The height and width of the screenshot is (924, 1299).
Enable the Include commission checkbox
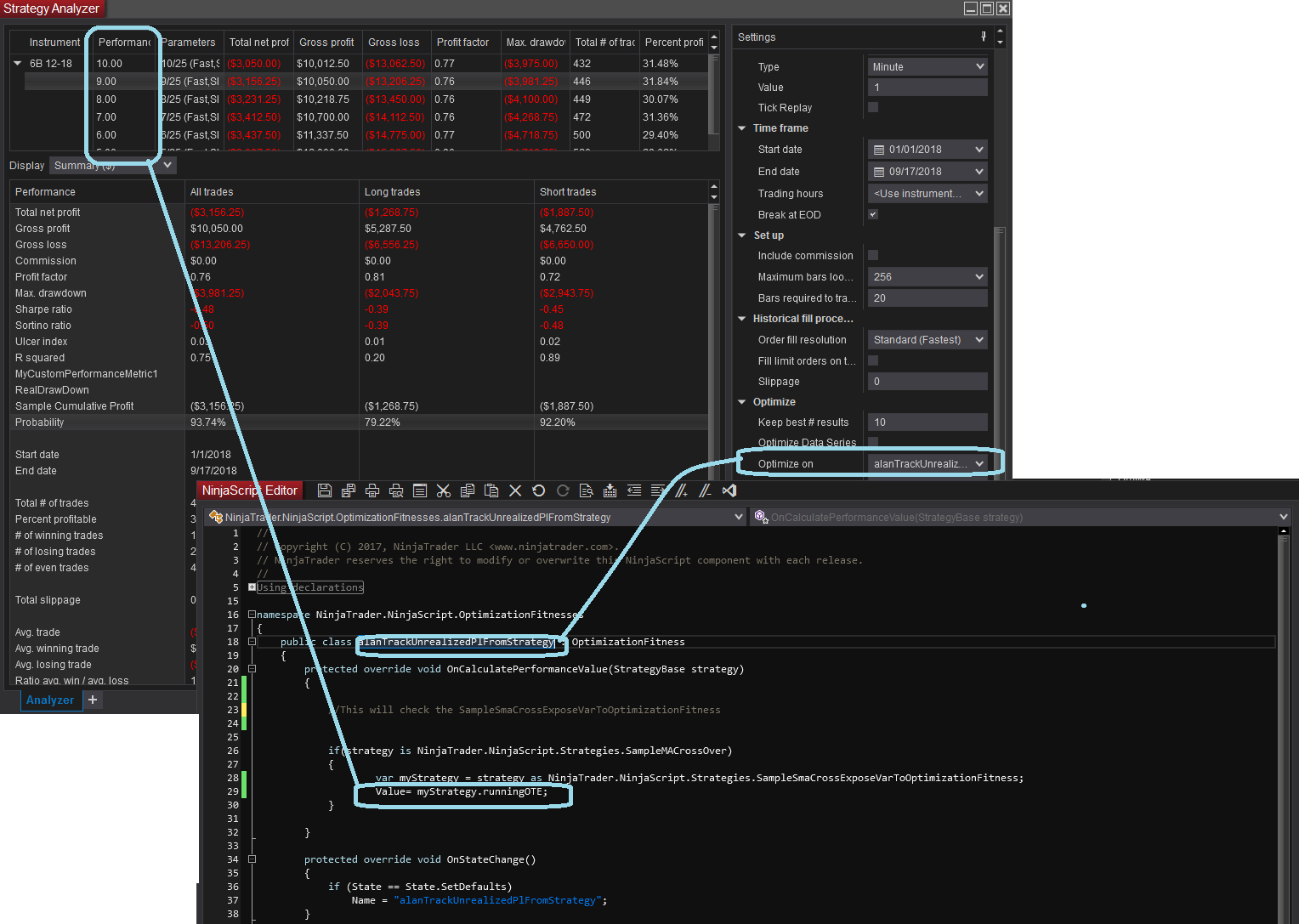873,255
